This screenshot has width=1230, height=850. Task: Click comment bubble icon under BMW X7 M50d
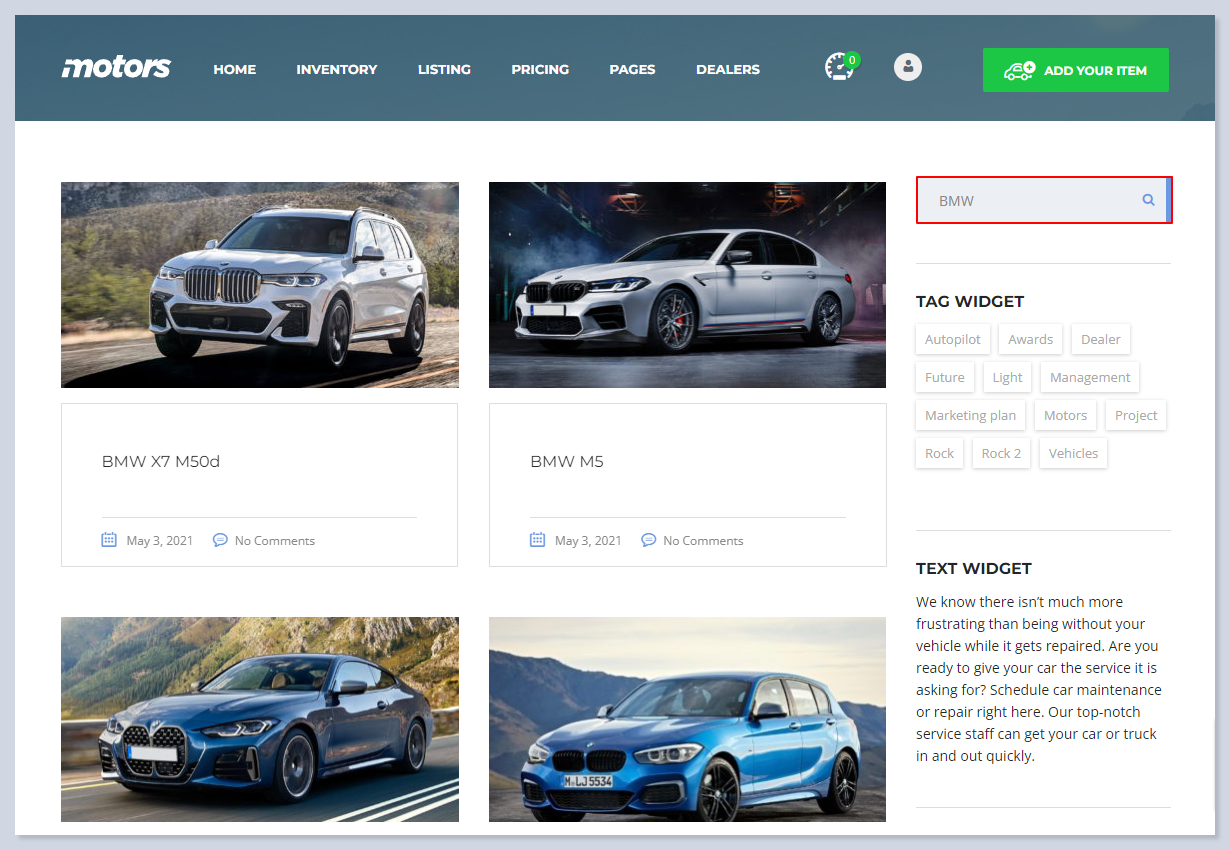220,540
